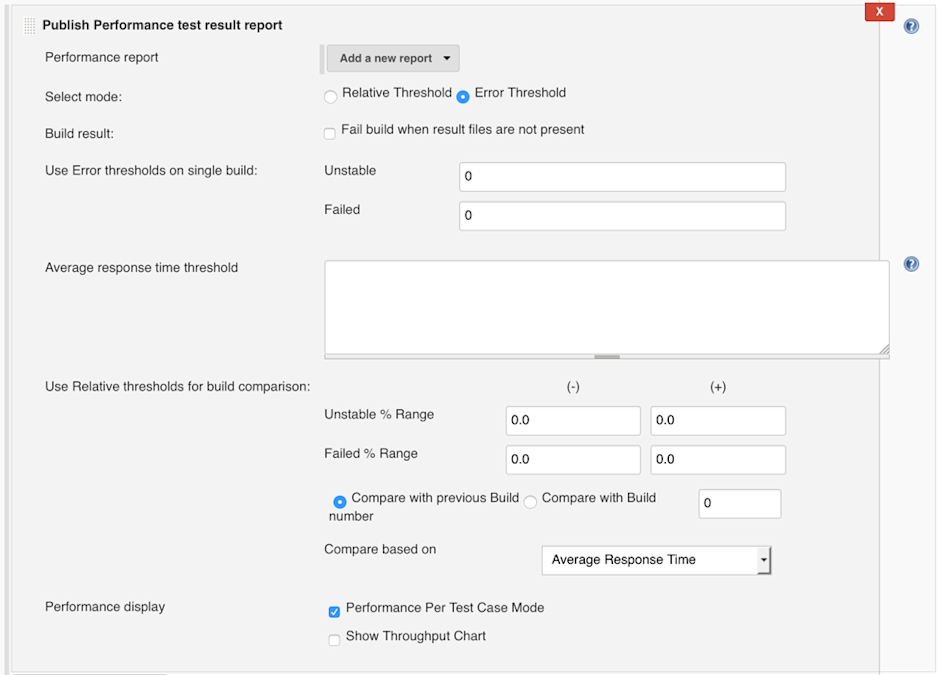
Task: Enable Fail build when result files are not present
Action: pyautogui.click(x=329, y=132)
